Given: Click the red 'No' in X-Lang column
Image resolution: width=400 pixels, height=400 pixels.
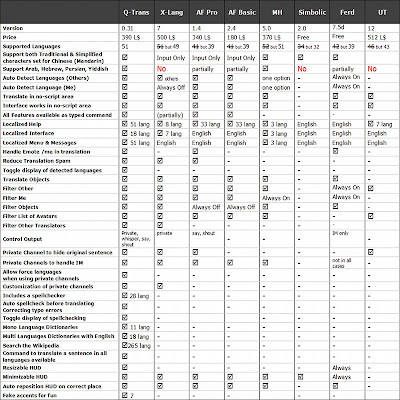Looking at the screenshot, I should click(161, 69).
